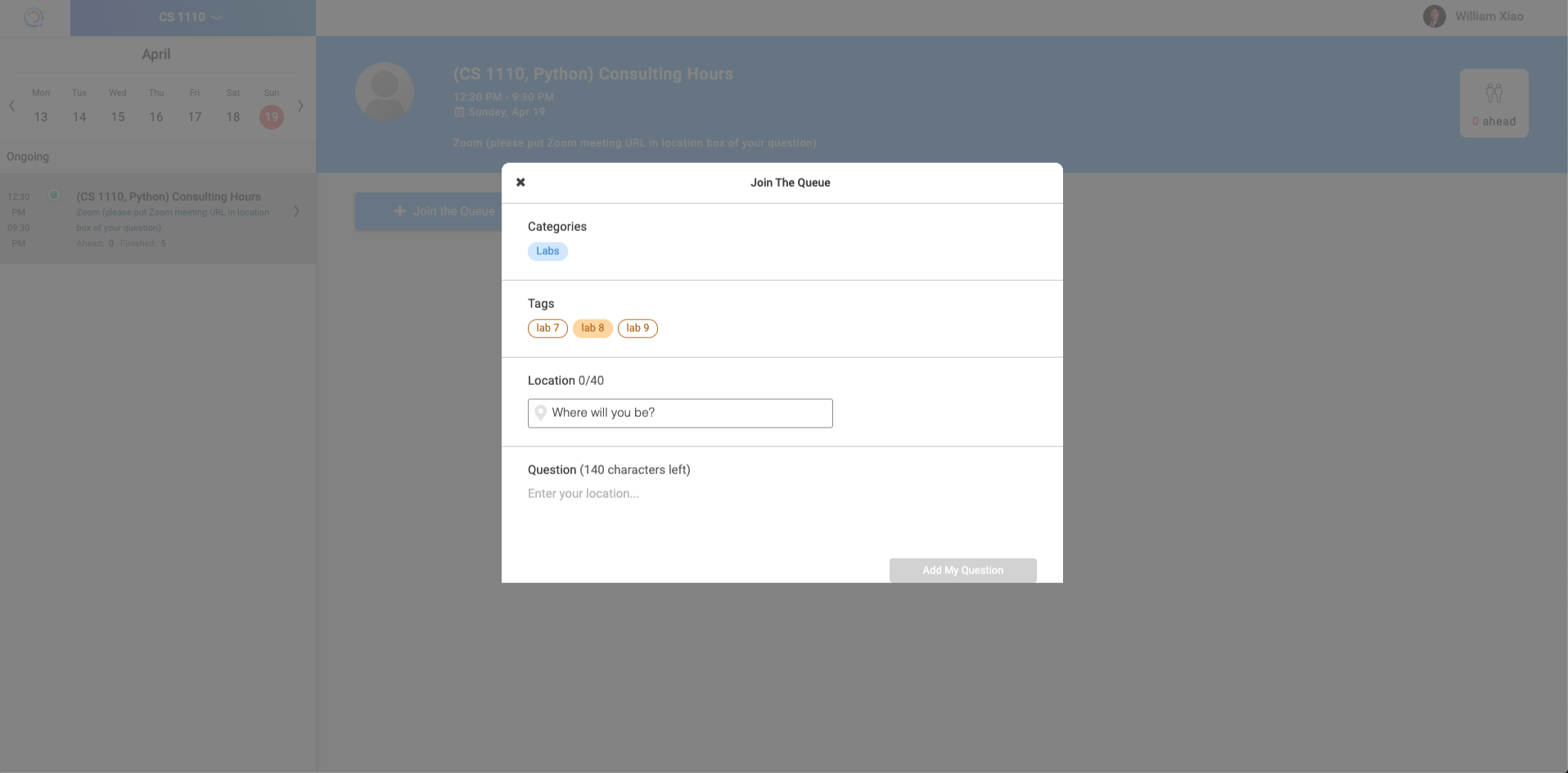Click the Location input field
Viewport: 1568px width, 773px height.
[687, 413]
